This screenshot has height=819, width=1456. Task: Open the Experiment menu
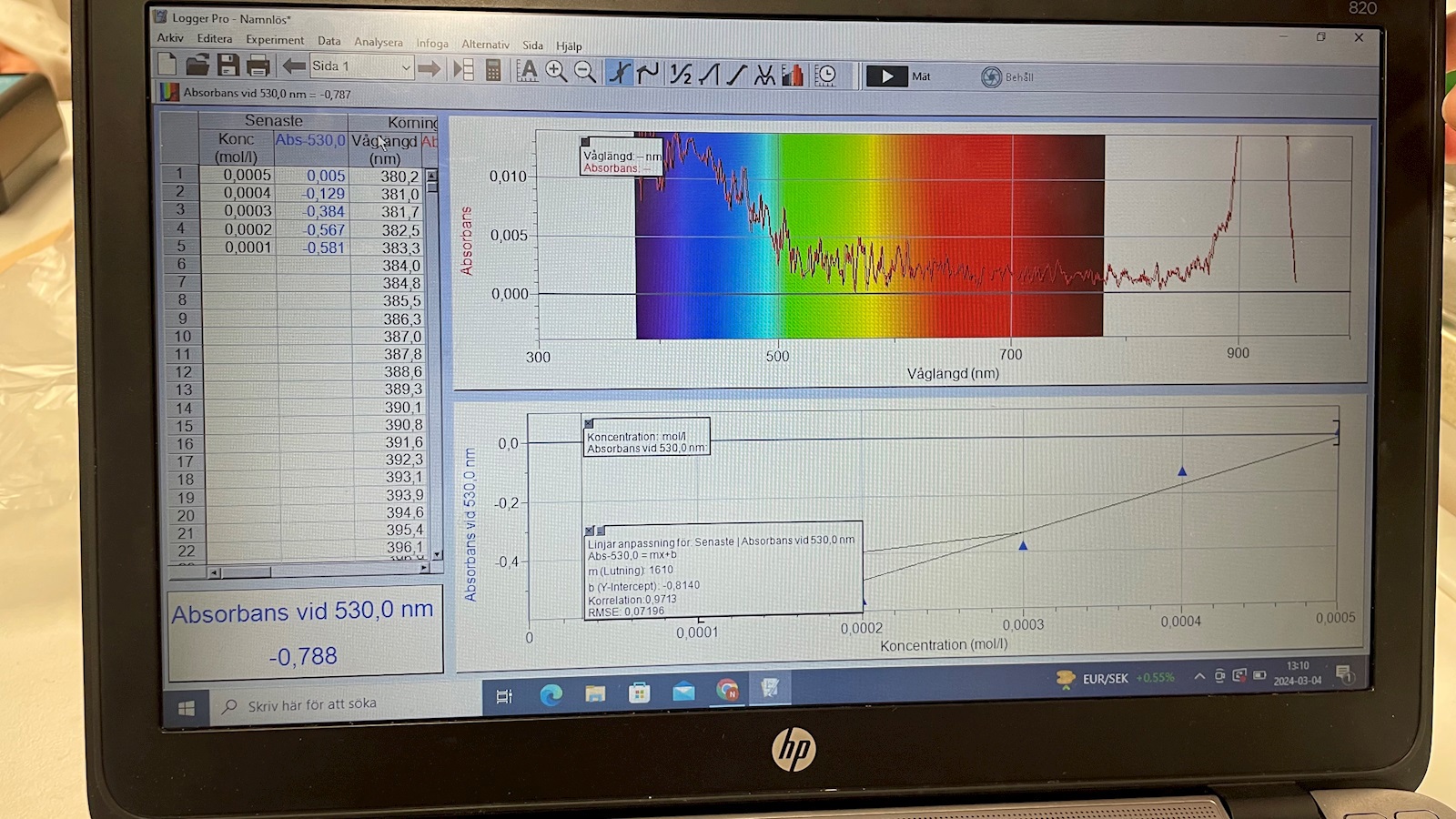275,40
